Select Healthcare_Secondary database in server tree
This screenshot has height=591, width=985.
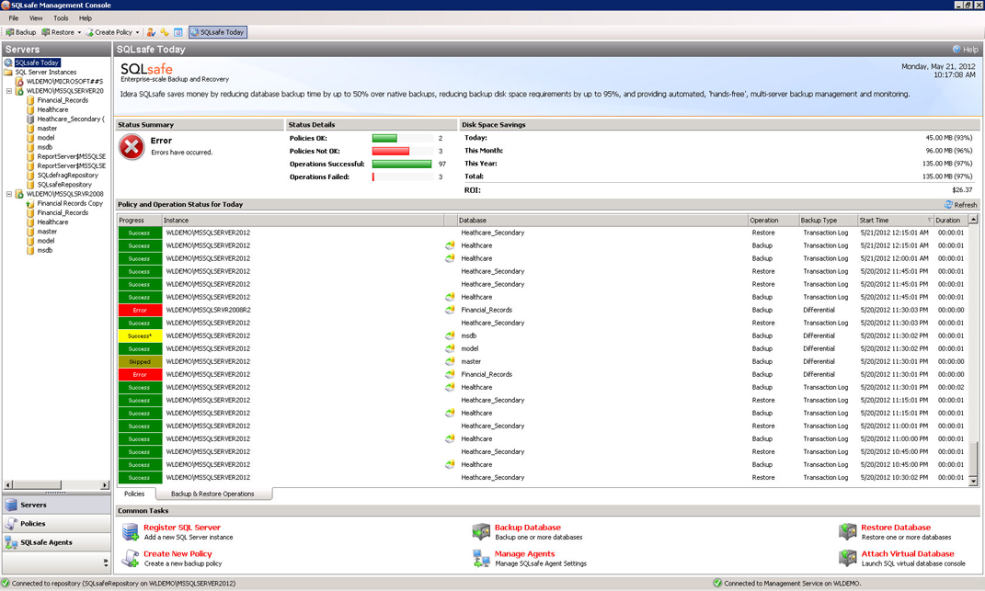tap(70, 119)
